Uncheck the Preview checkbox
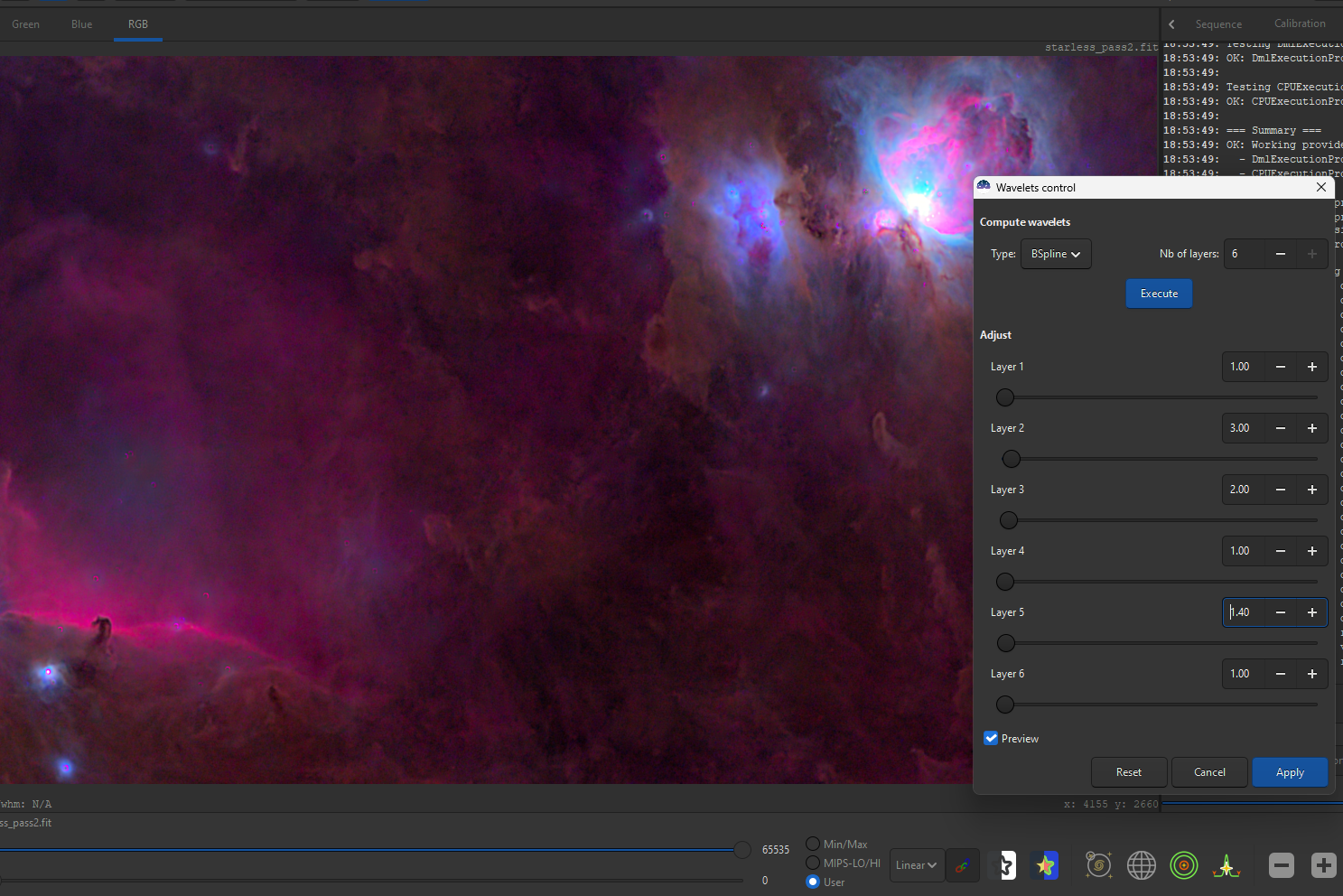Viewport: 1343px width, 896px height. point(991,738)
